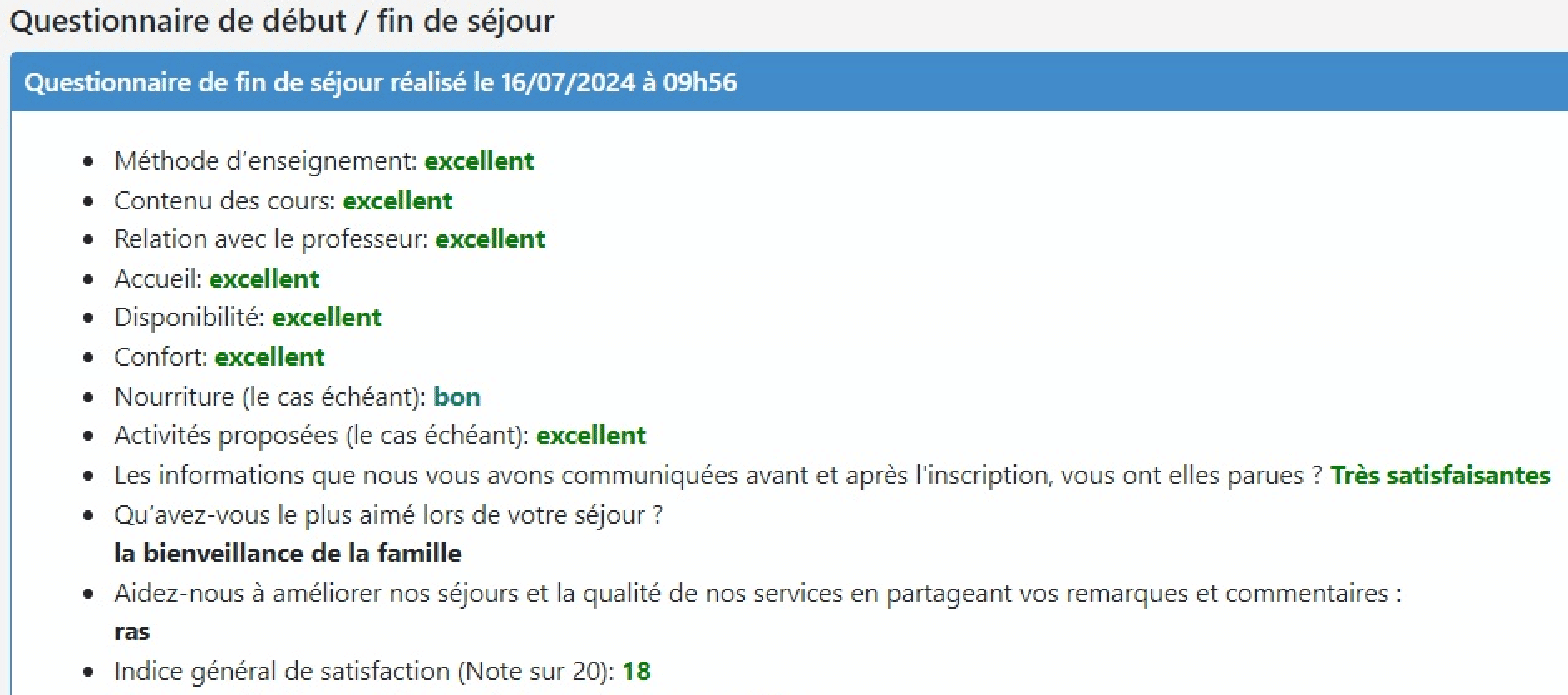Image resolution: width=1568 pixels, height=695 pixels.
Task: Click the 'excellent' rating for Contenu des cours
Action: click(397, 200)
